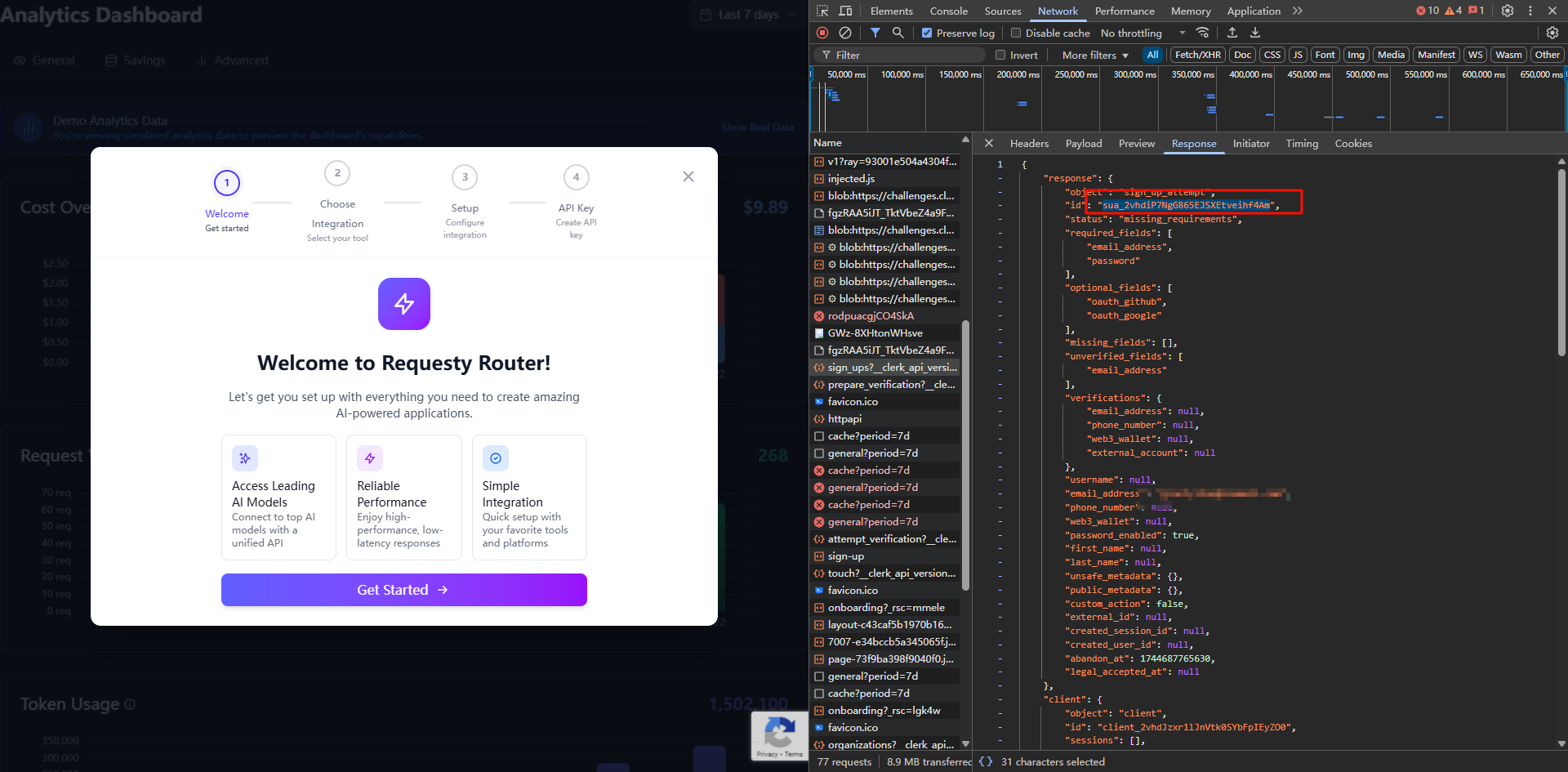The width and height of the screenshot is (1568, 772).
Task: Click the lightning bolt welcome logo
Action: (x=404, y=304)
